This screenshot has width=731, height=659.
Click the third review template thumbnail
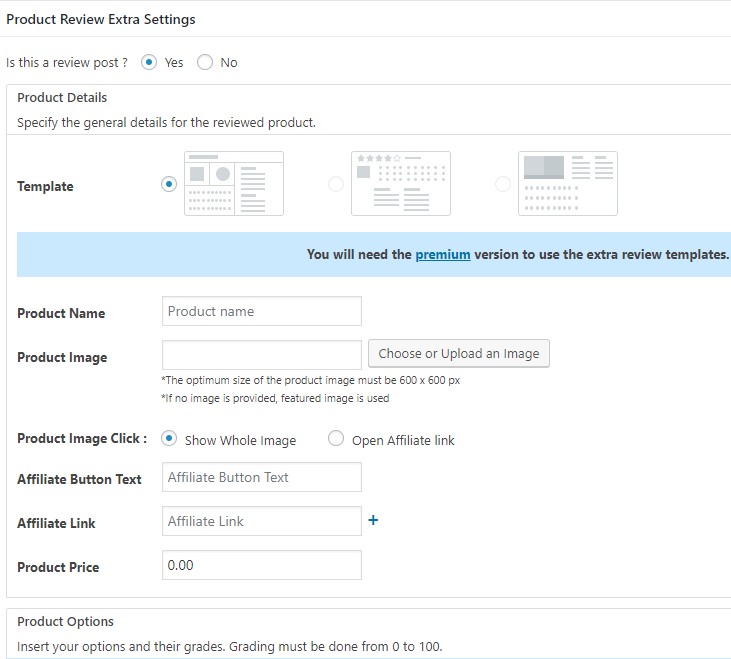(567, 183)
